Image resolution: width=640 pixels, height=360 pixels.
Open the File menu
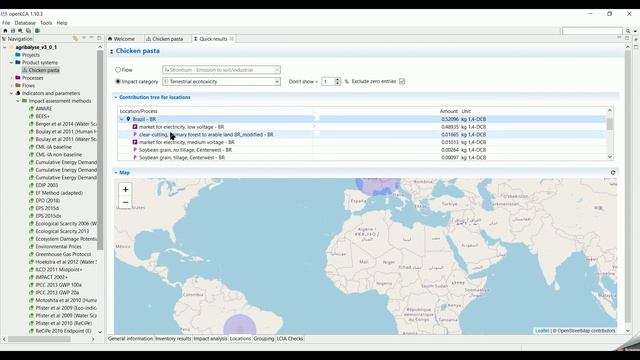(x=6, y=23)
